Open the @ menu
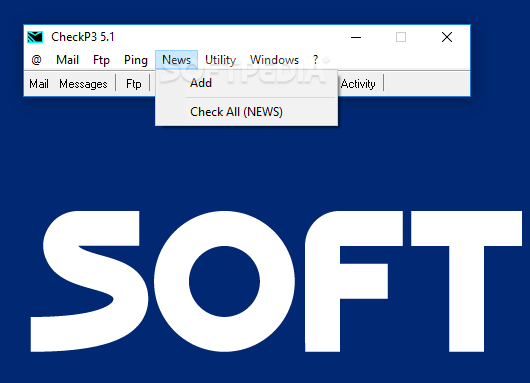 click(37, 60)
